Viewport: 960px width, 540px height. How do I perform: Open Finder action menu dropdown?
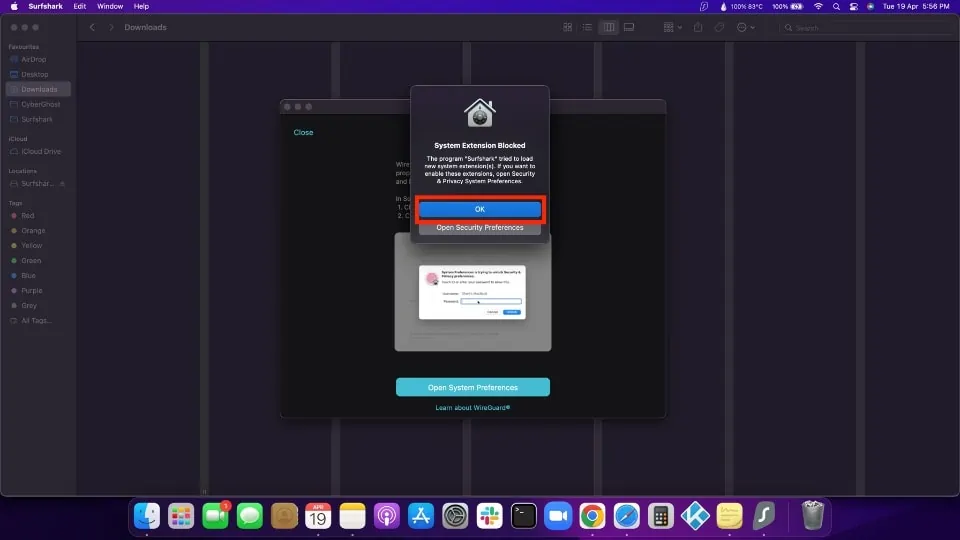(745, 28)
